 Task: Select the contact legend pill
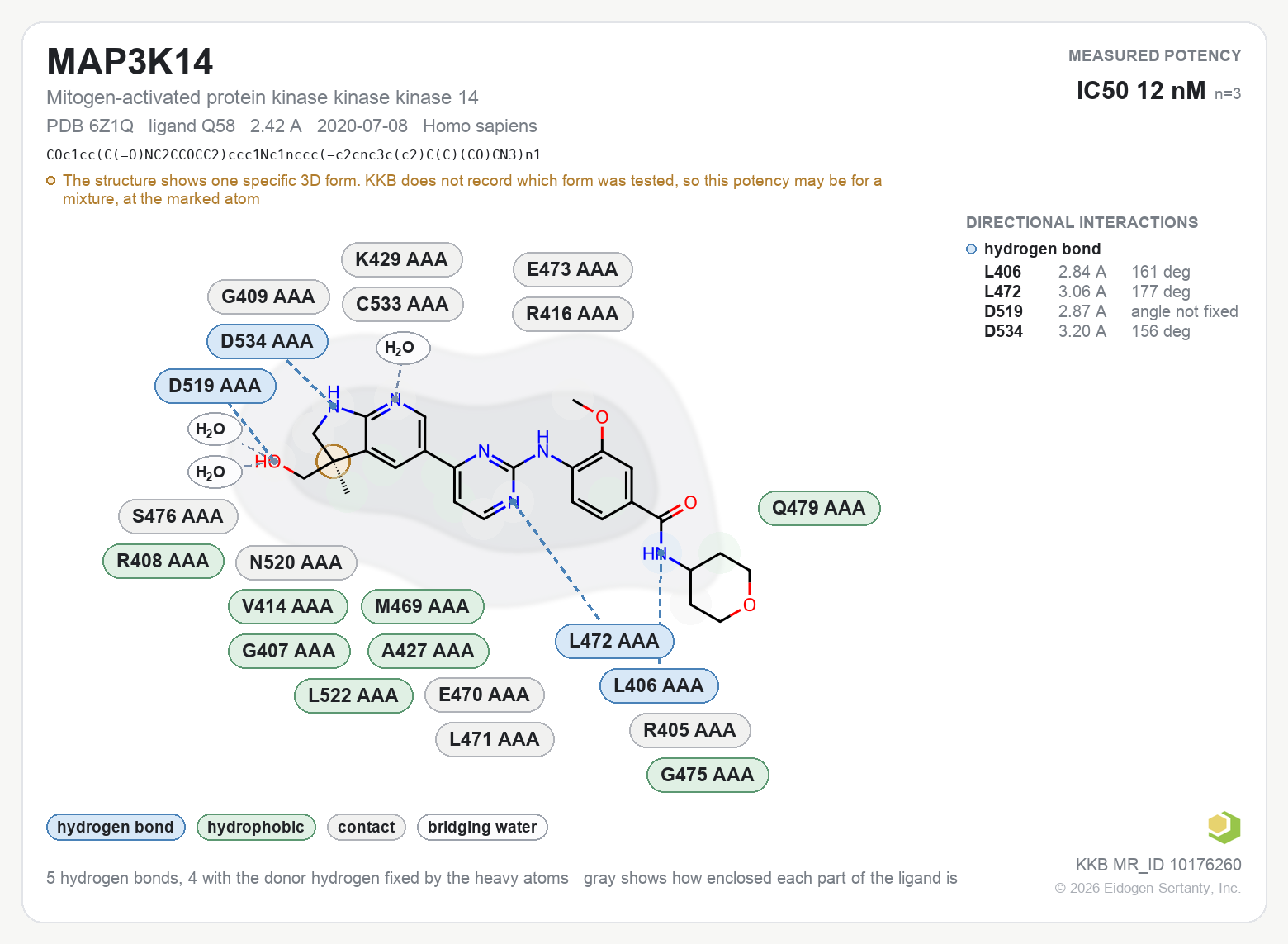pos(367,827)
